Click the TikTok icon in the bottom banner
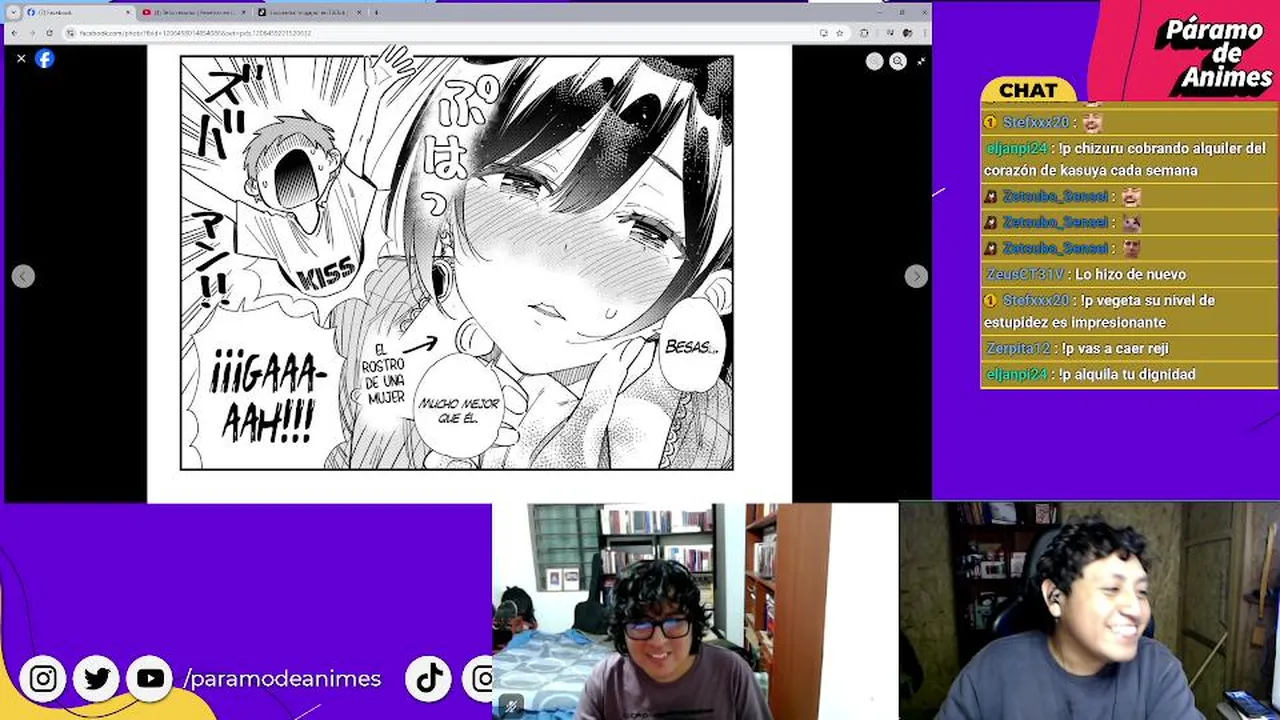1280x720 pixels. tap(430, 679)
